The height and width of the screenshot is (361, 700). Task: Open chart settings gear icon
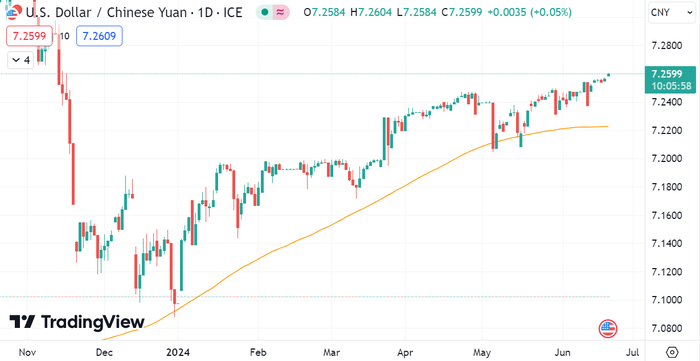tap(673, 352)
